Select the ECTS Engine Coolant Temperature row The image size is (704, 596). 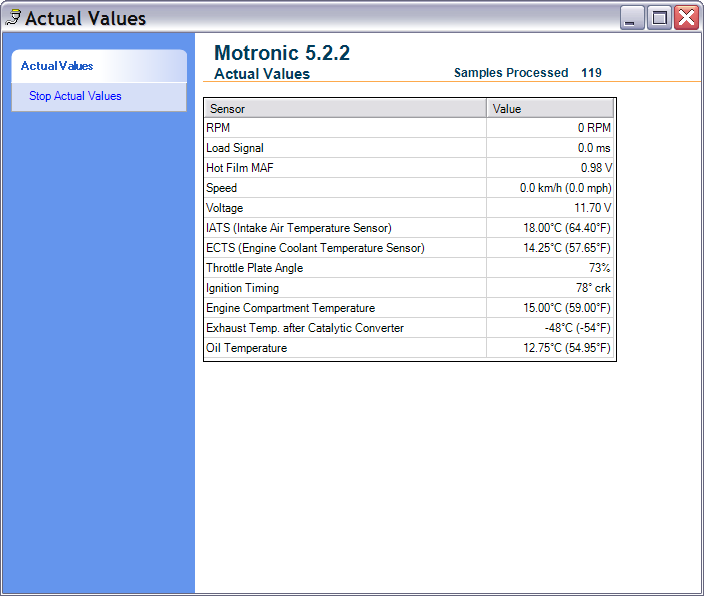coord(345,248)
